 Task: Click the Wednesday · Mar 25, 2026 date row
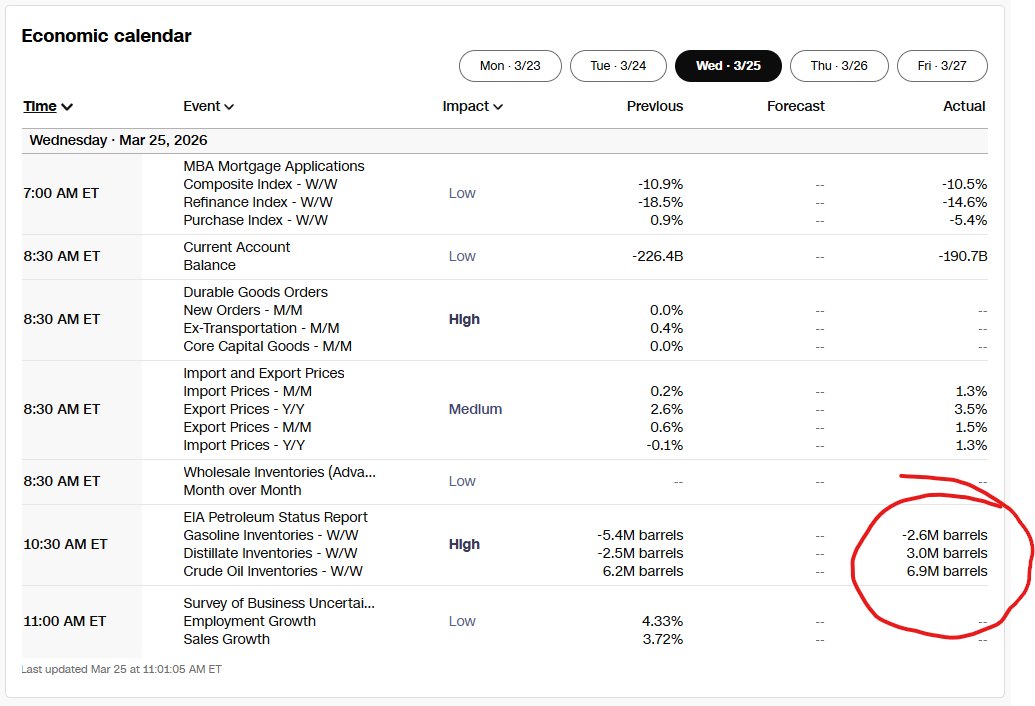point(505,141)
